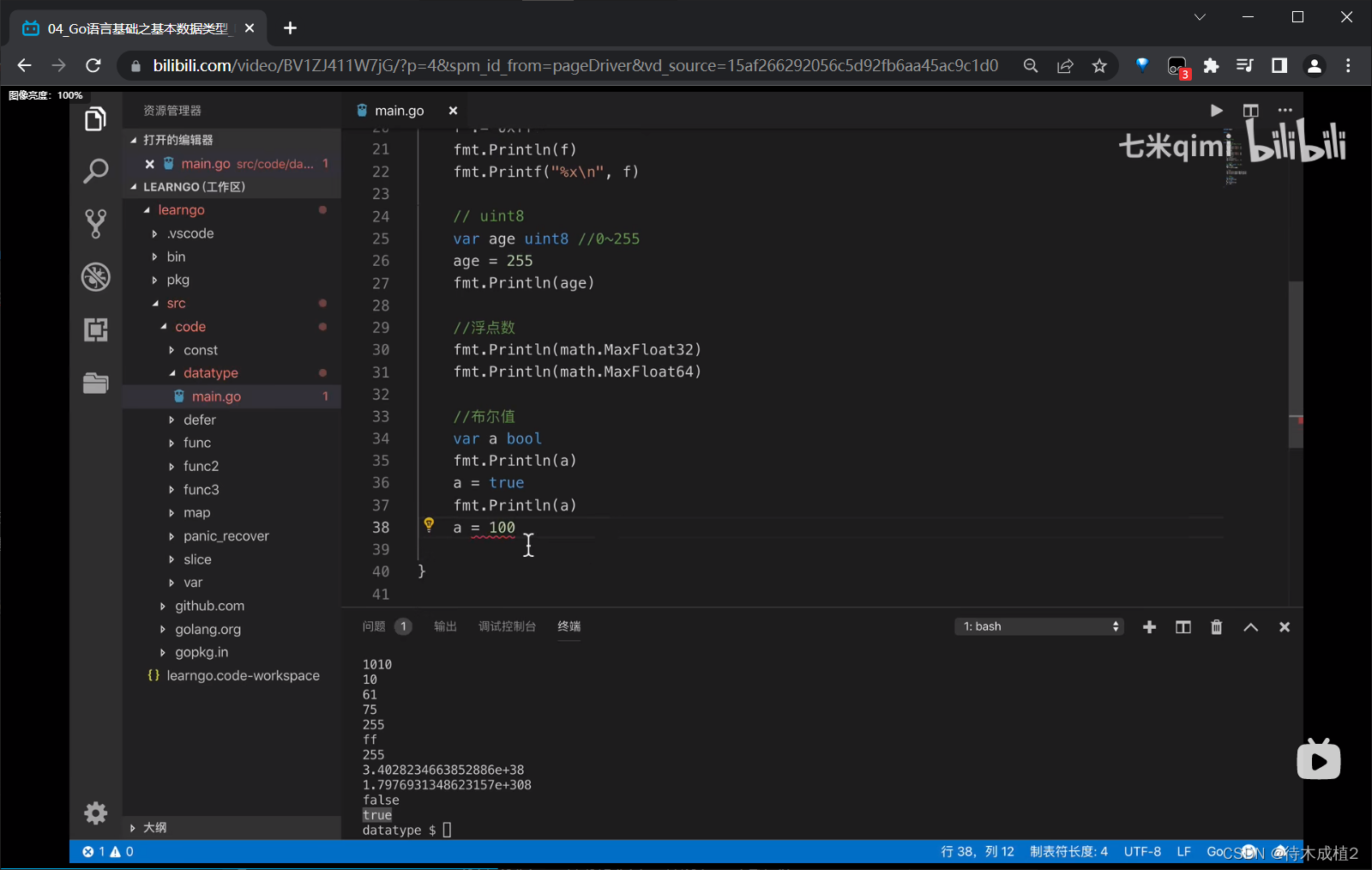Viewport: 1372px width, 870px height.
Task: Open the Explorer view in activity bar
Action: coord(95,119)
